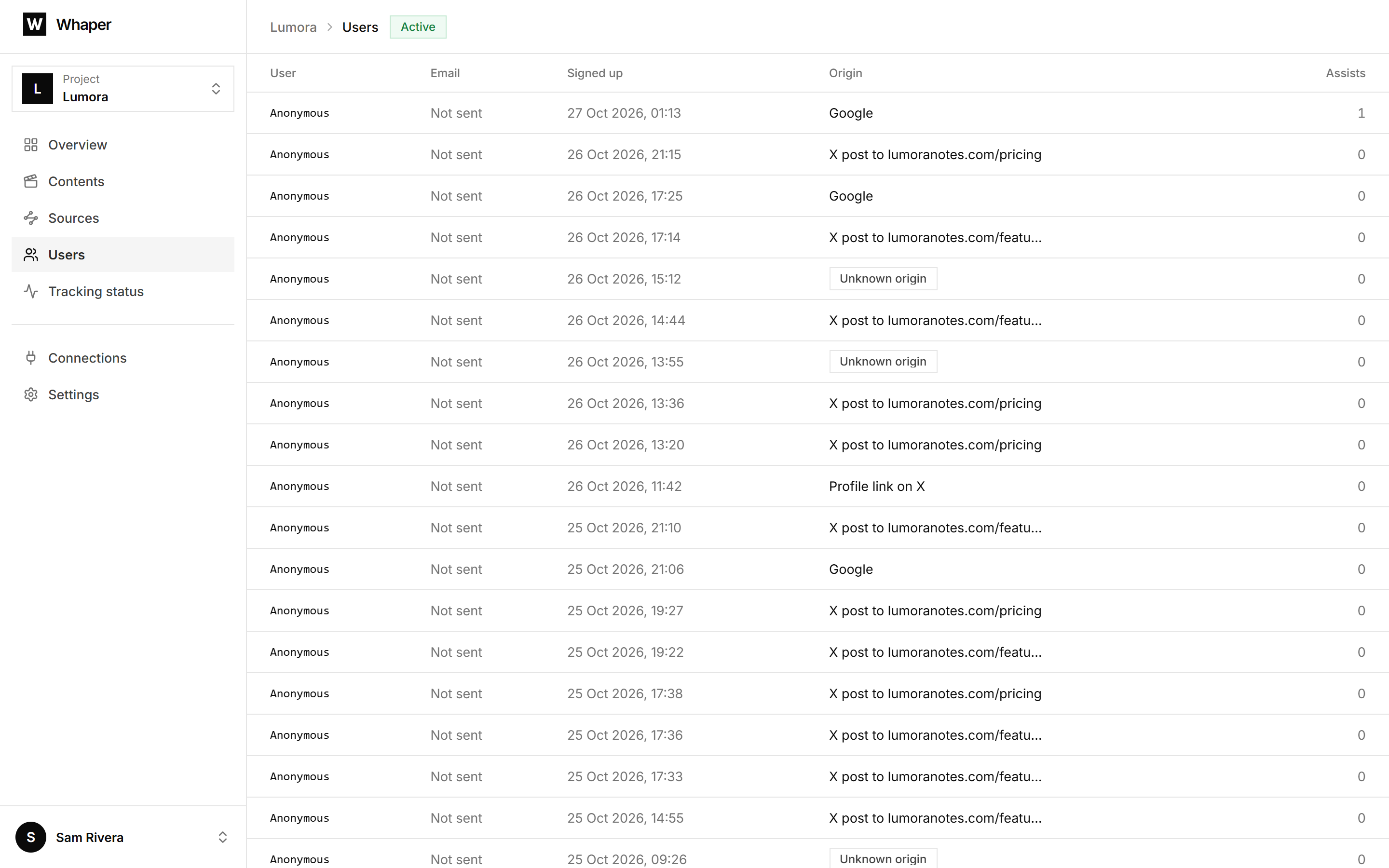Click the breadcrumb chevron separator
The height and width of the screenshot is (868, 1389).
coord(329,27)
